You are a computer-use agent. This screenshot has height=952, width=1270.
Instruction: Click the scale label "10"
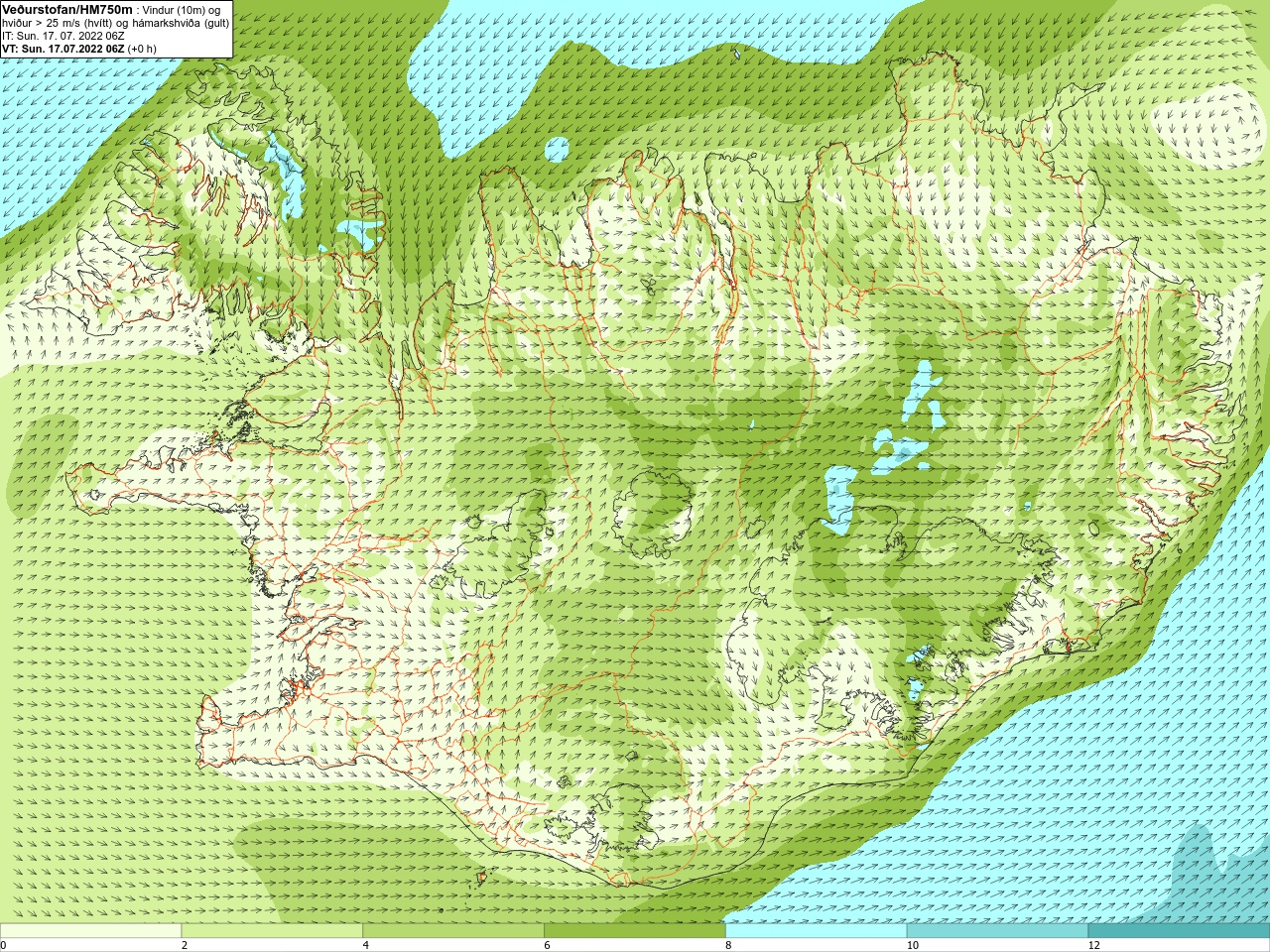click(913, 945)
